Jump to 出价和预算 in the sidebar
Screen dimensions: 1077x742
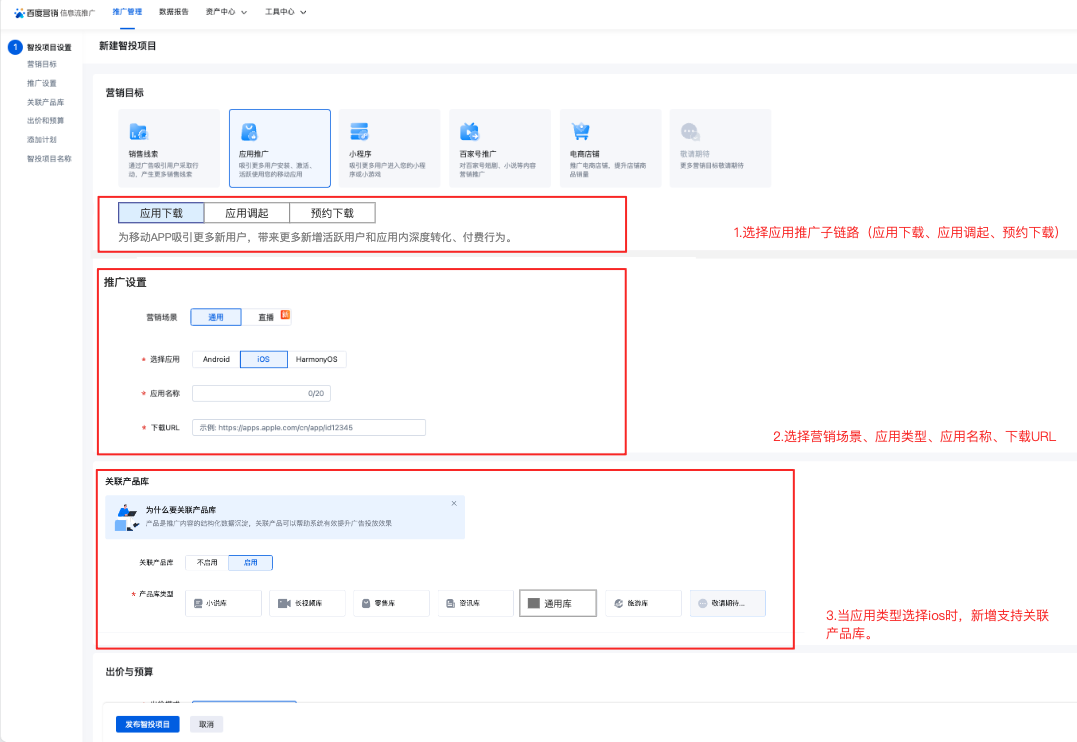click(46, 121)
